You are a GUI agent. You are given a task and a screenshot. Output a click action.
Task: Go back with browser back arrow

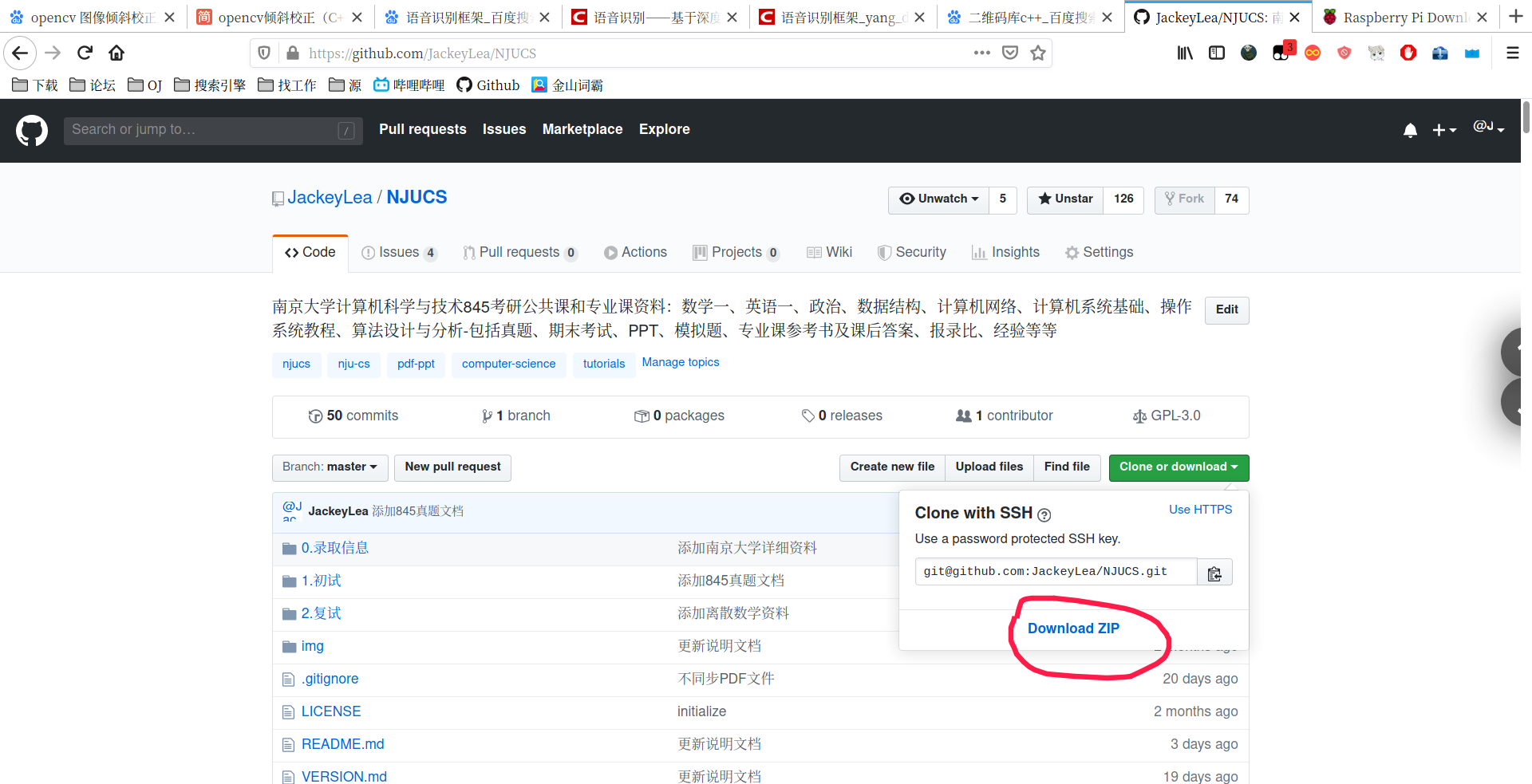click(20, 53)
